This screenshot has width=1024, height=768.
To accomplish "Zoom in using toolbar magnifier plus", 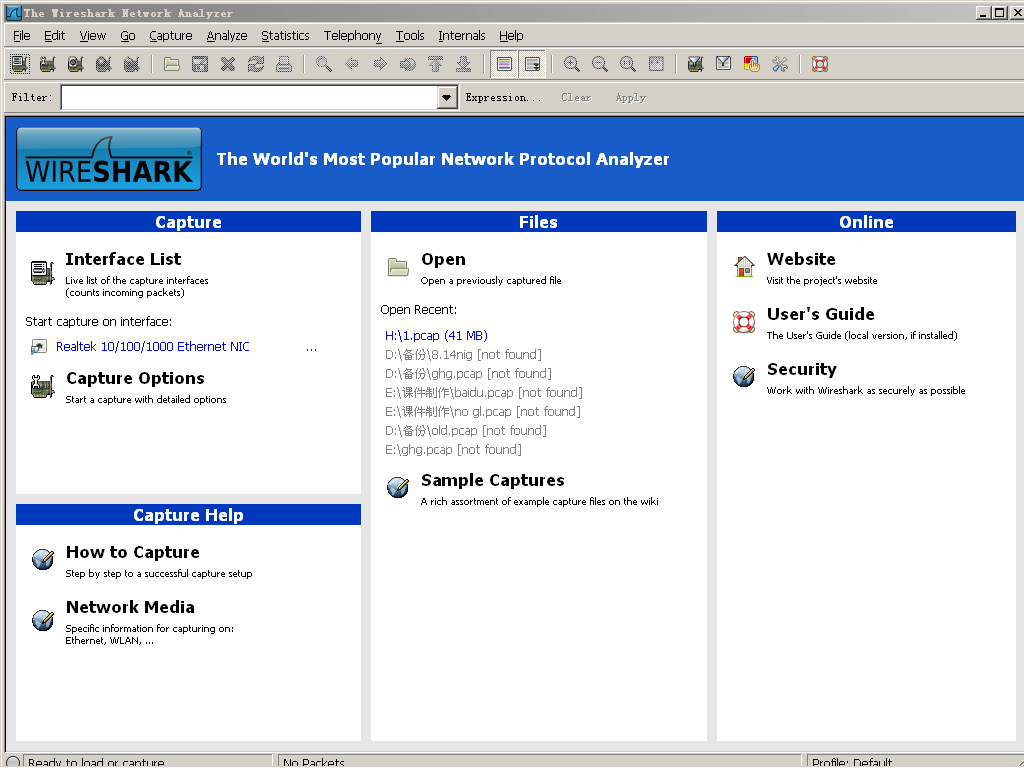I will [572, 64].
